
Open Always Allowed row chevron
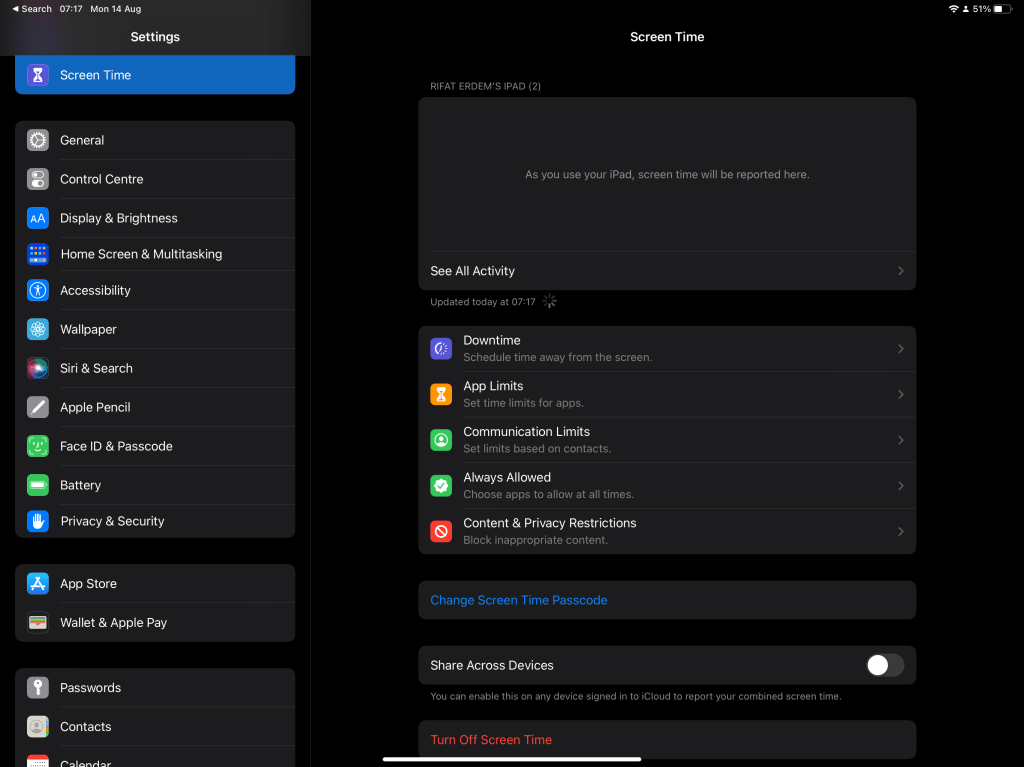901,486
